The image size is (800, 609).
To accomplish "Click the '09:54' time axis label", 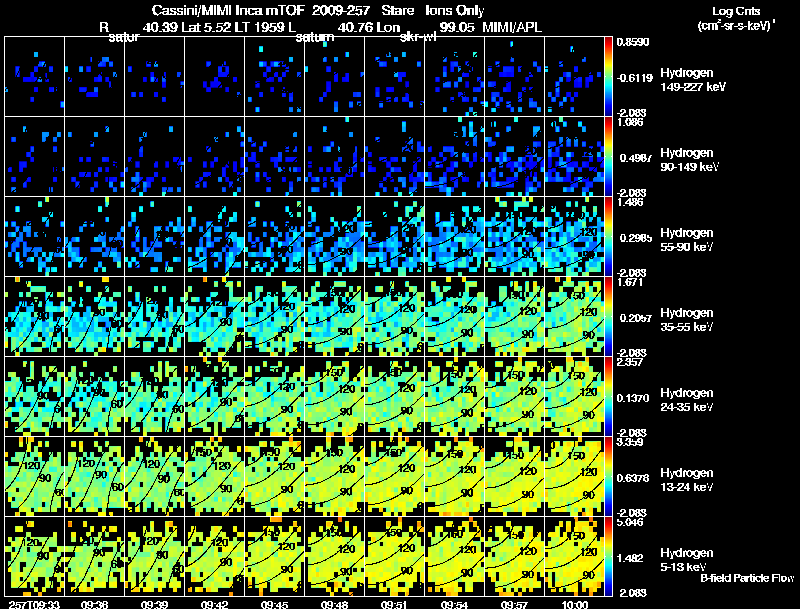I will 454,604.
